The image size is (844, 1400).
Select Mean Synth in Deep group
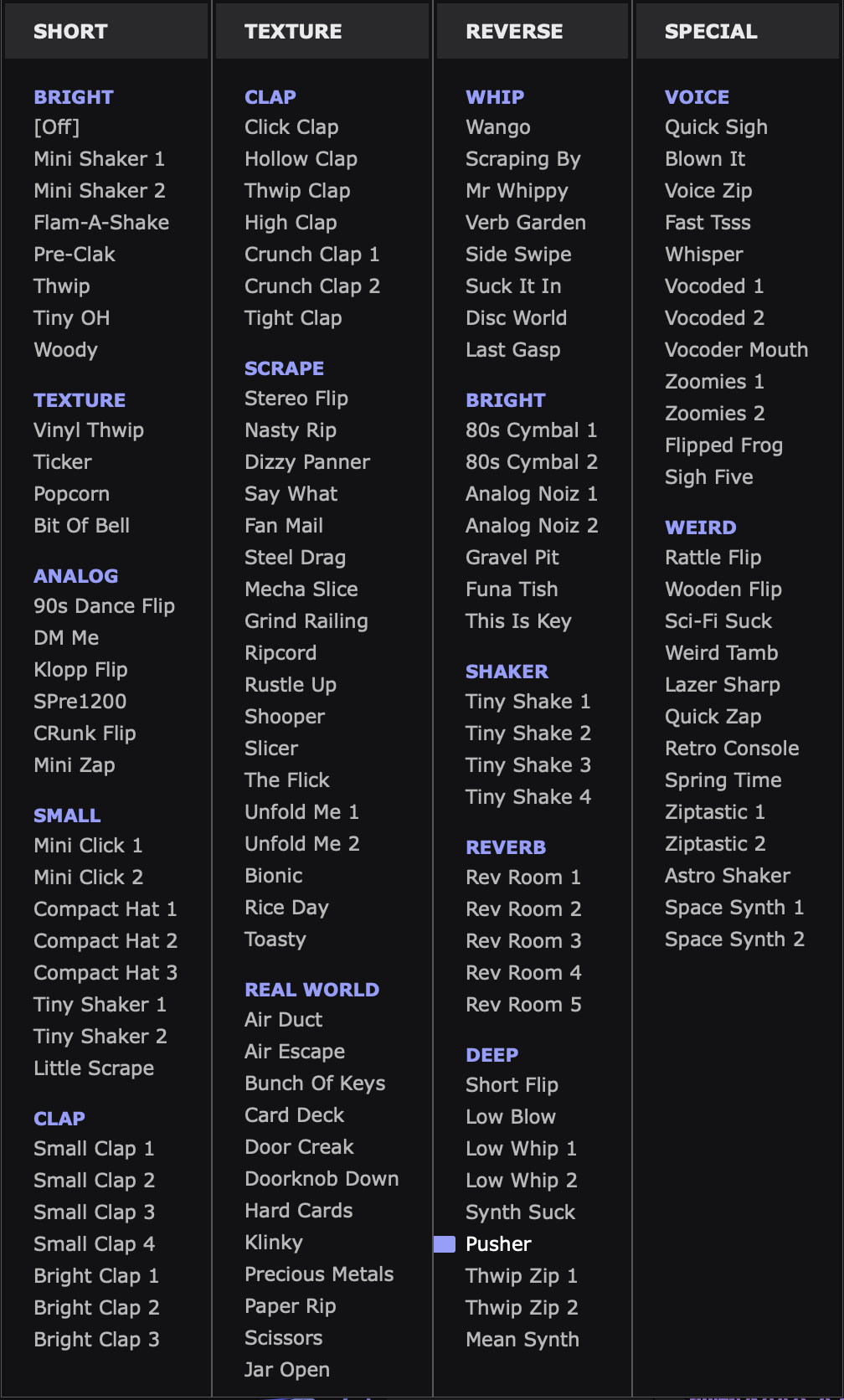coord(522,1340)
